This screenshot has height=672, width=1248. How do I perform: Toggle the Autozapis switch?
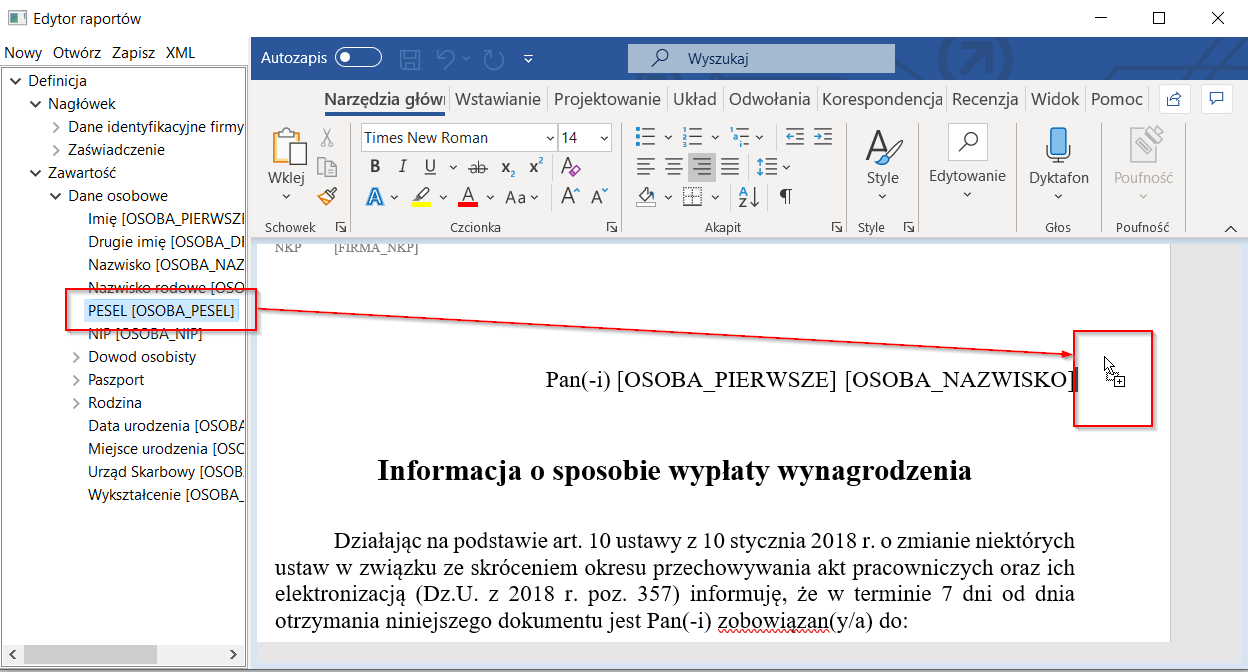(358, 58)
